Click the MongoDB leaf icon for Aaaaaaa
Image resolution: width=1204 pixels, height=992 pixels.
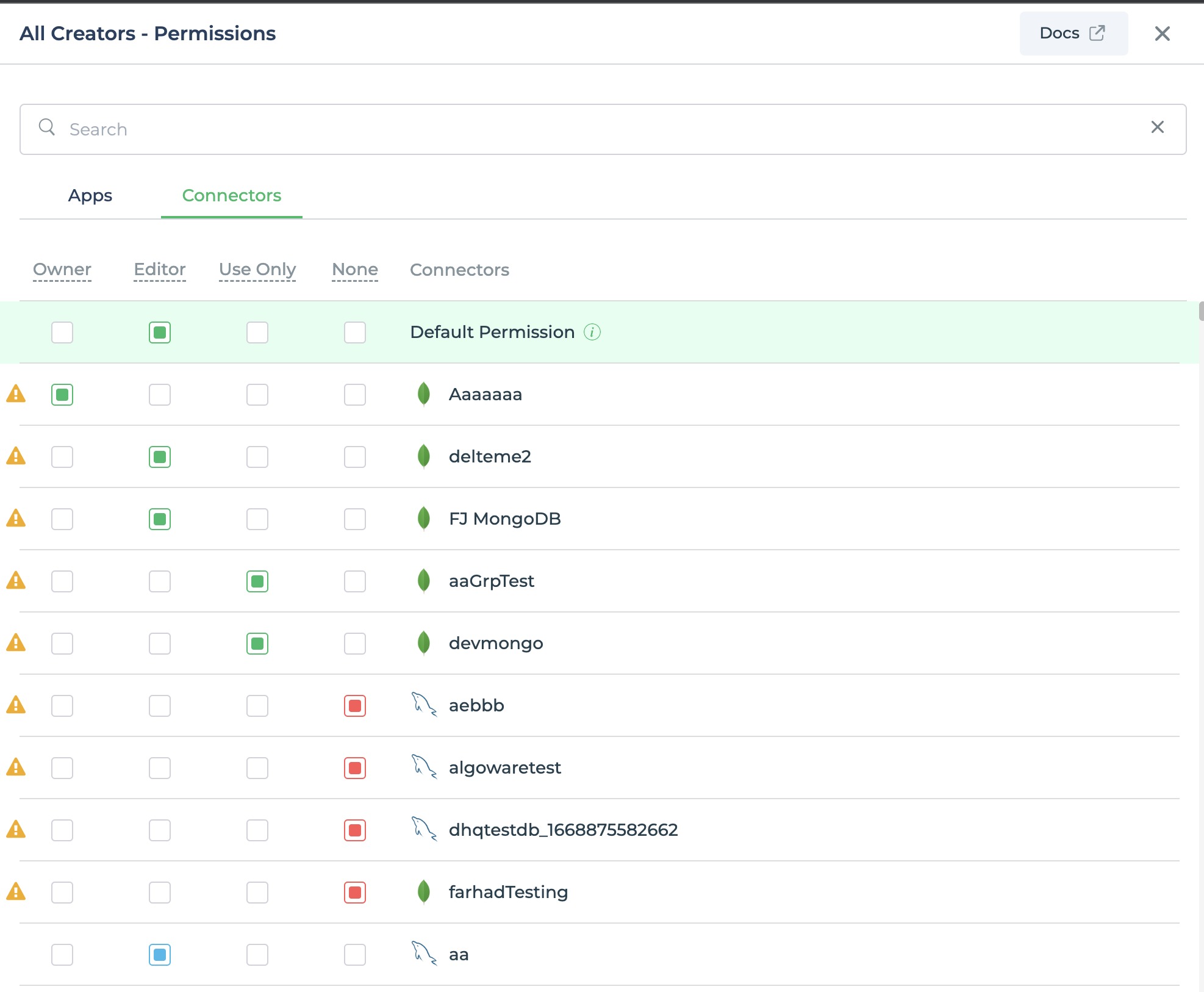[x=424, y=394]
